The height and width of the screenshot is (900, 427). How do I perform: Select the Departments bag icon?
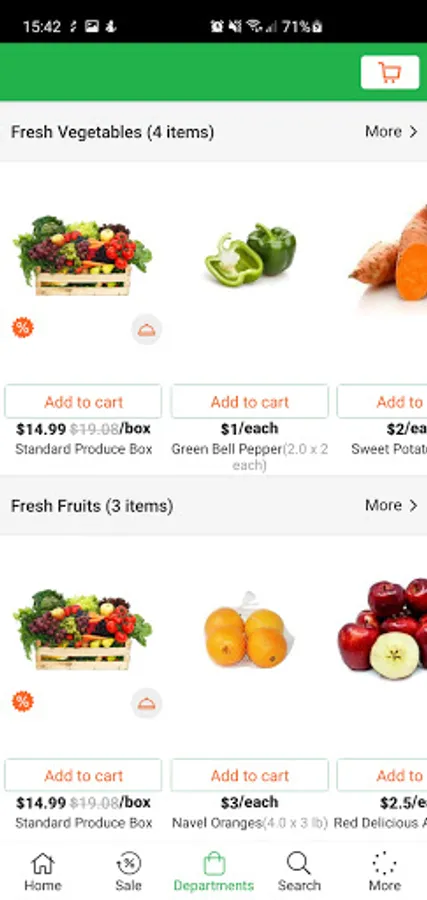pos(214,863)
